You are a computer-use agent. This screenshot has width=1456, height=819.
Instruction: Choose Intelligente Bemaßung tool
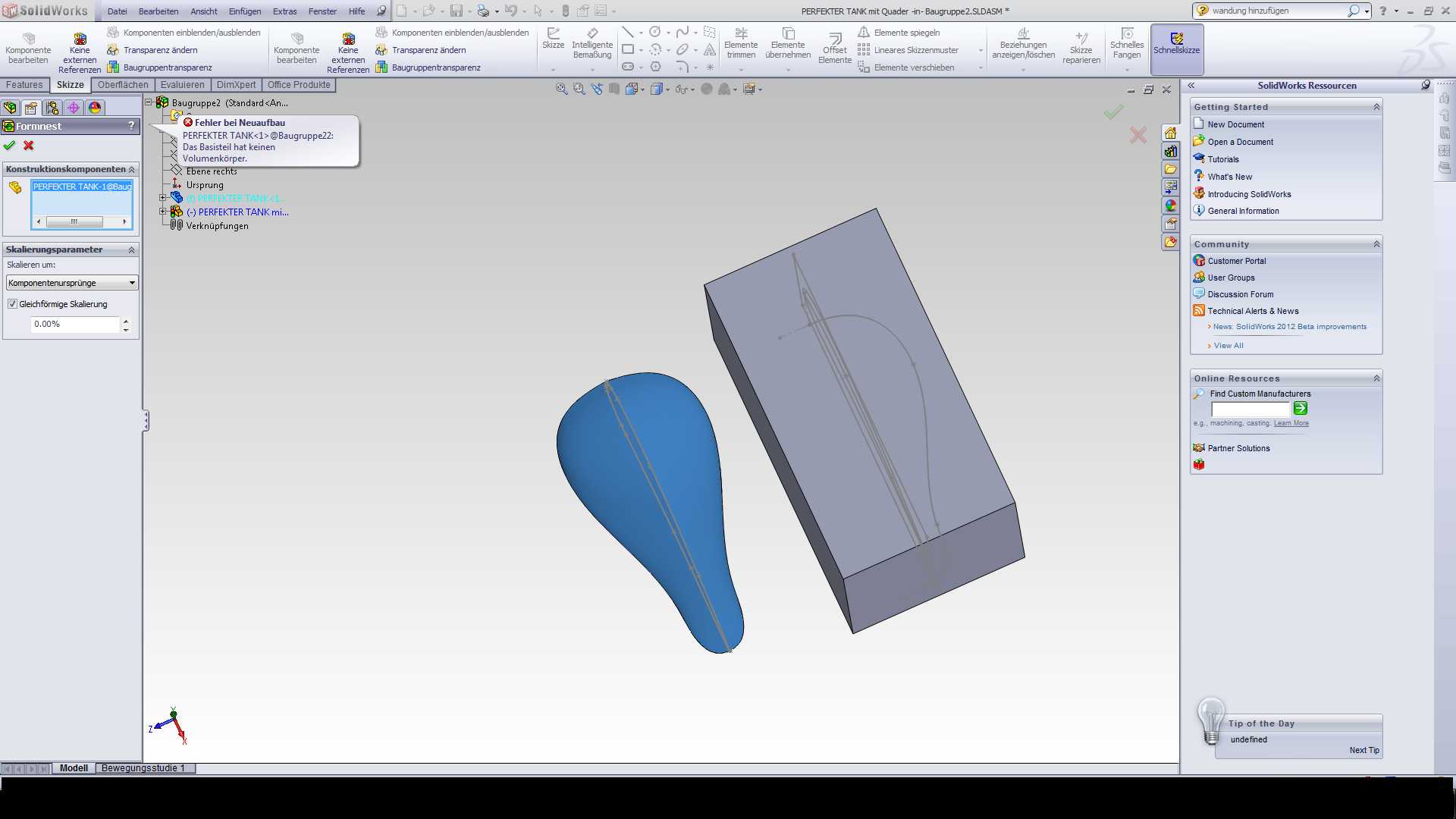tap(592, 43)
